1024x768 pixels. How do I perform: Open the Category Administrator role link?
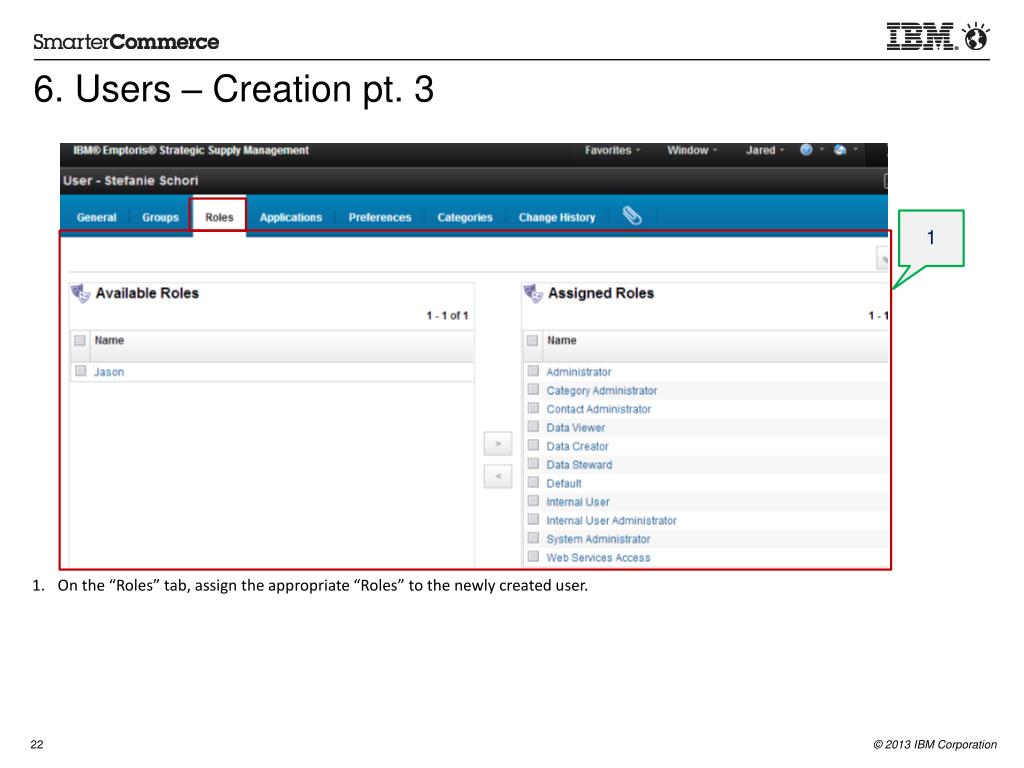(x=601, y=391)
